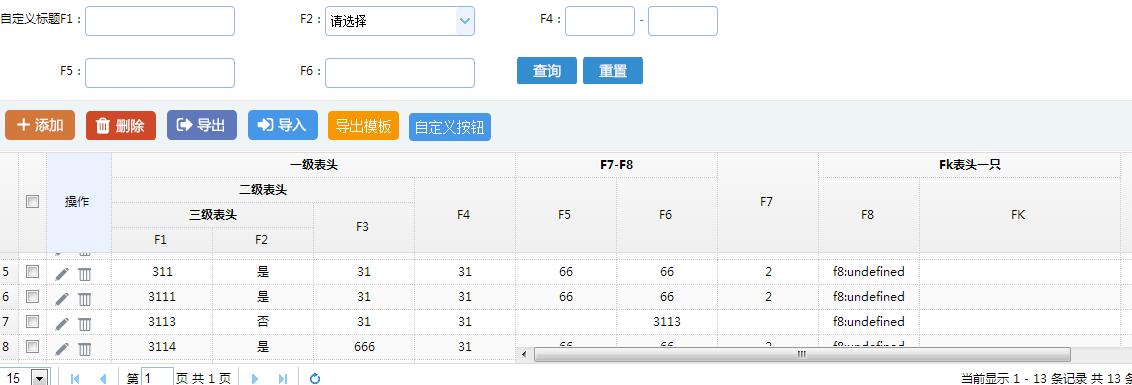This screenshot has height=385, width=1132.
Task: Click the horizontal scrollbar thumb
Action: coord(801,354)
